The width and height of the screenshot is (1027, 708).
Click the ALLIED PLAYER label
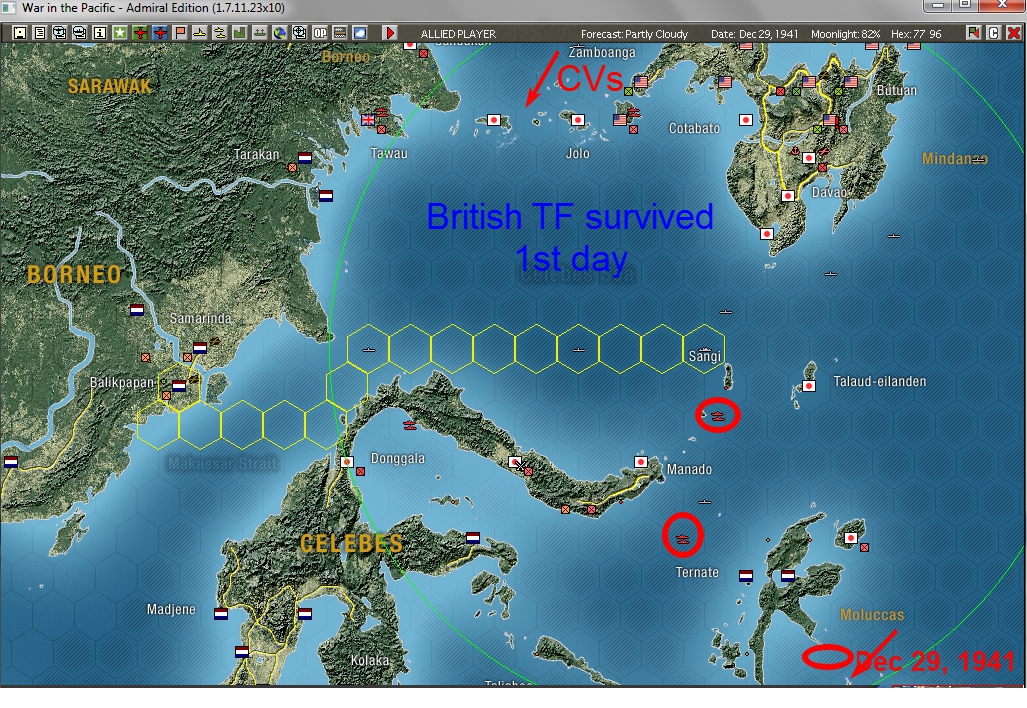click(458, 34)
